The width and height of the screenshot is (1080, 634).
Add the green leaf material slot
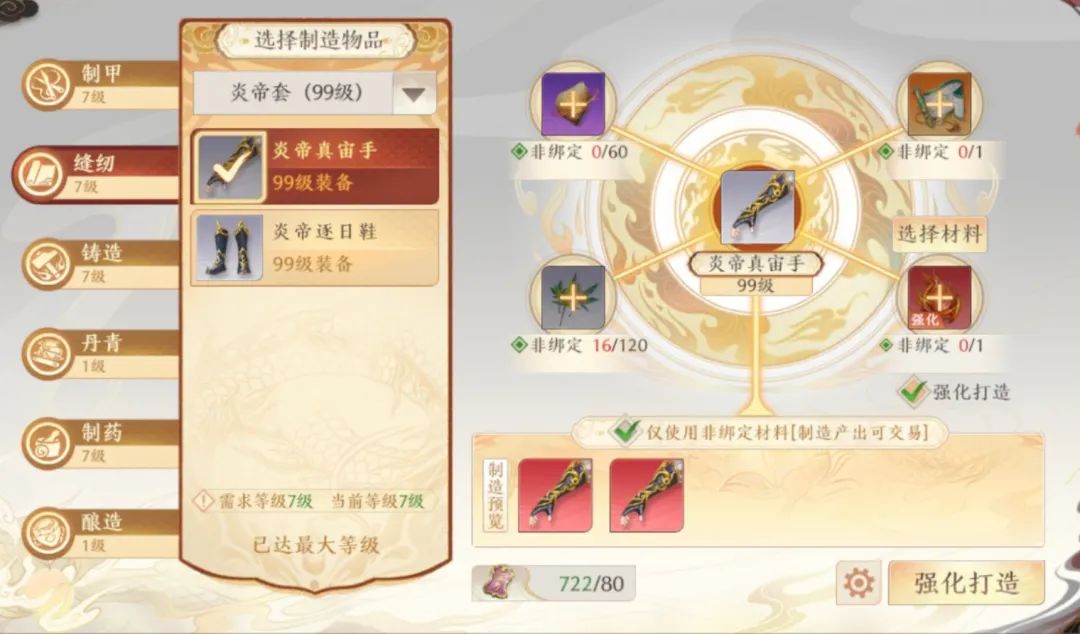(573, 298)
